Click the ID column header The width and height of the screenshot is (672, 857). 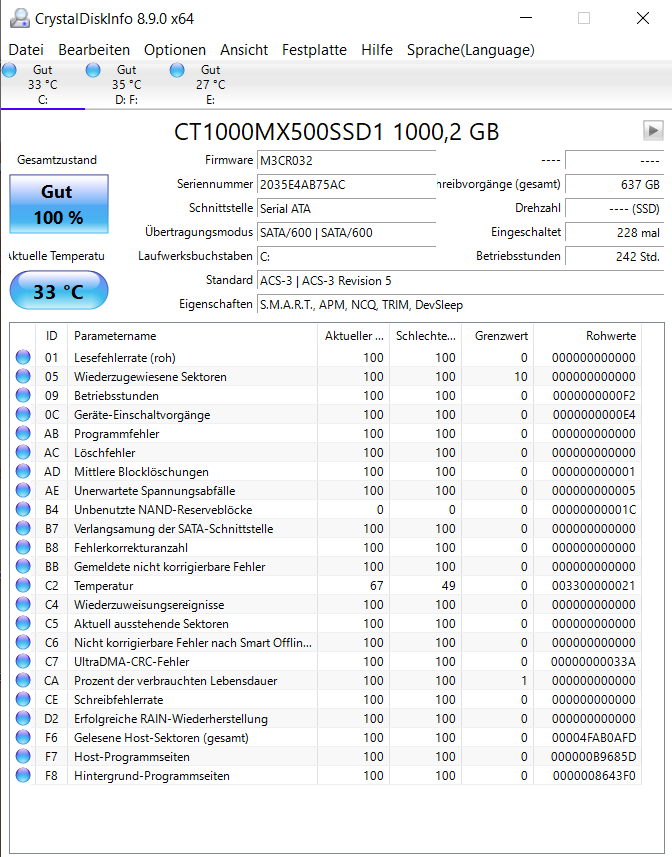coord(51,336)
